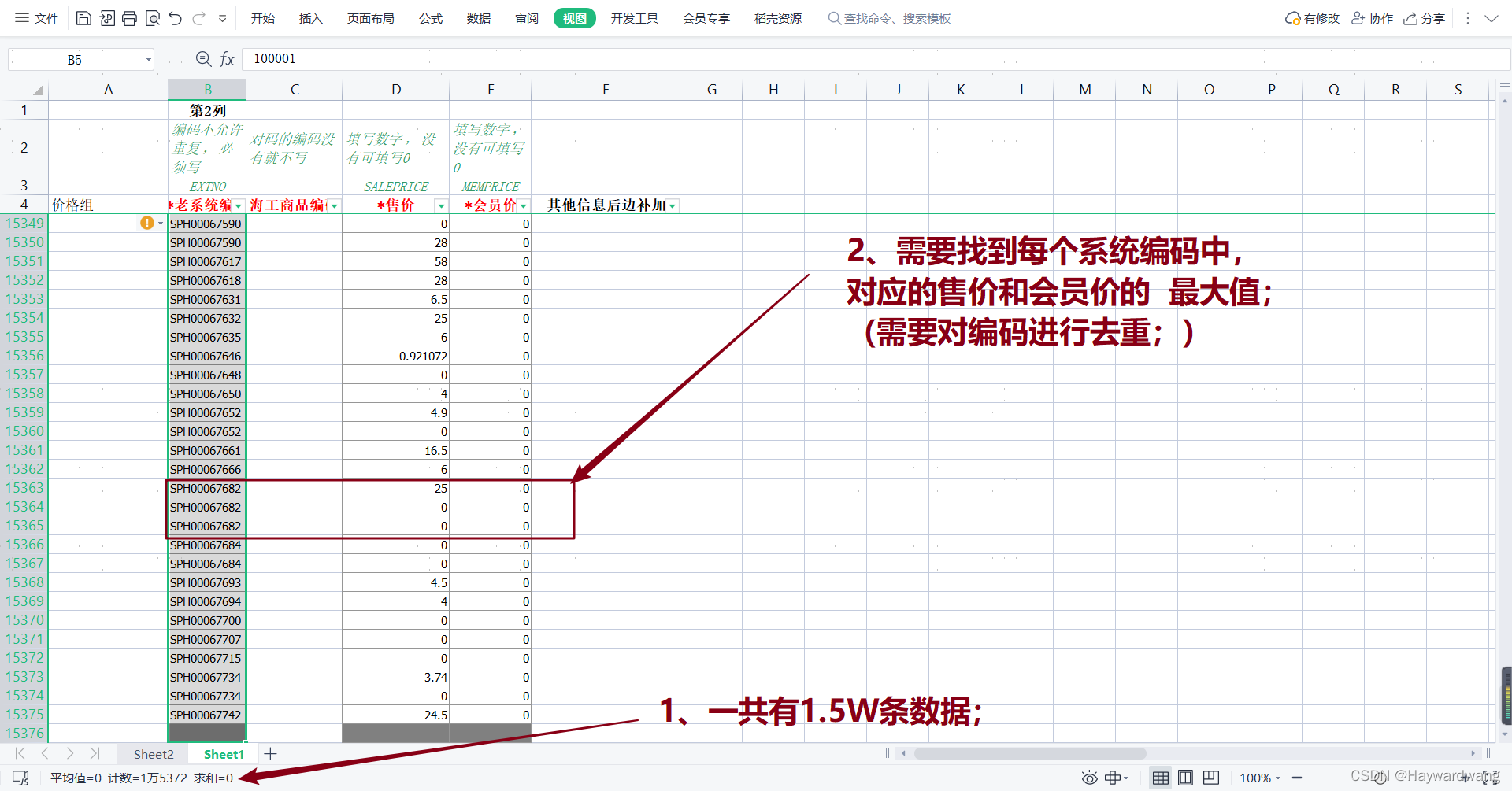
Task: Click the zoom out minus button
Action: [1297, 778]
